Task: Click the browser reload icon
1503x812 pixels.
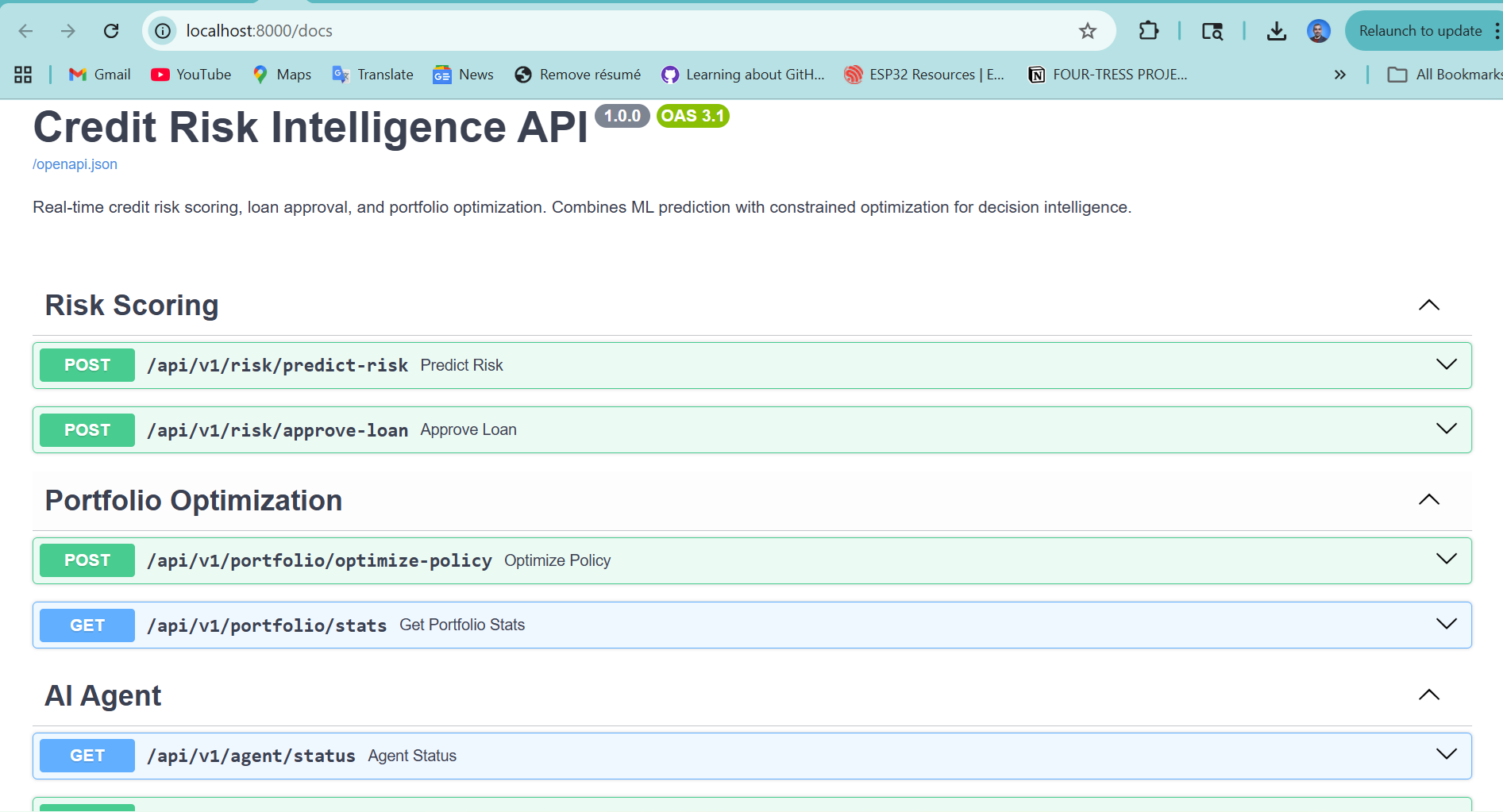Action: coord(111,31)
